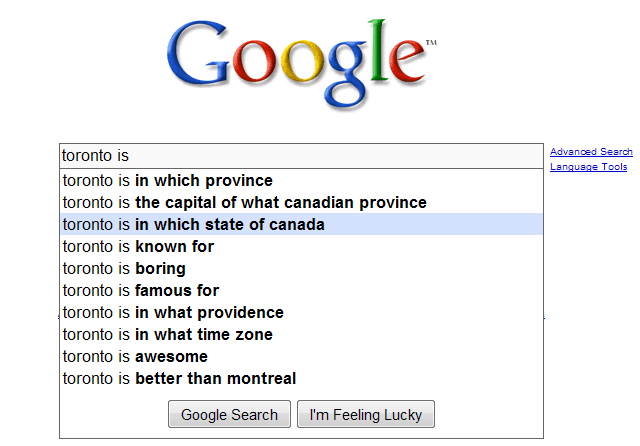Click the Google logo image
The height and width of the screenshot is (446, 640).
click(301, 64)
